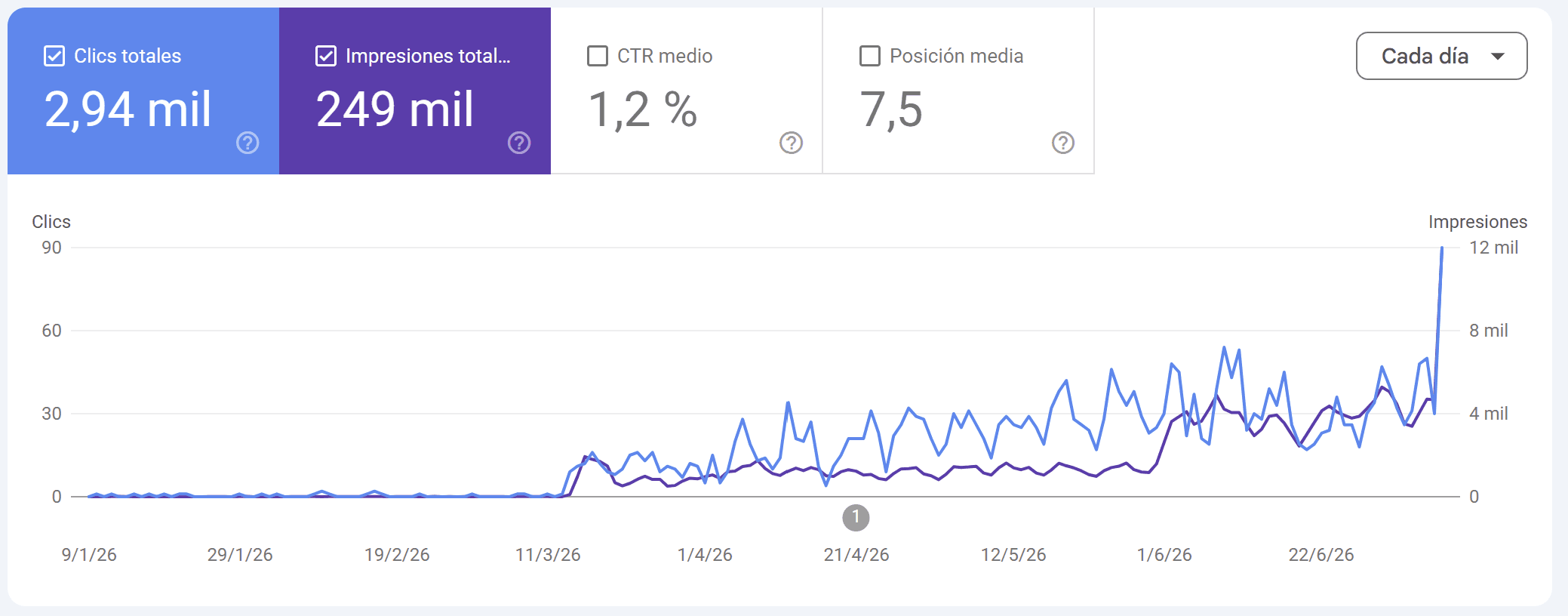Click the final peak of the clicks line
Viewport: 1568px width, 616px height.
point(1442,248)
